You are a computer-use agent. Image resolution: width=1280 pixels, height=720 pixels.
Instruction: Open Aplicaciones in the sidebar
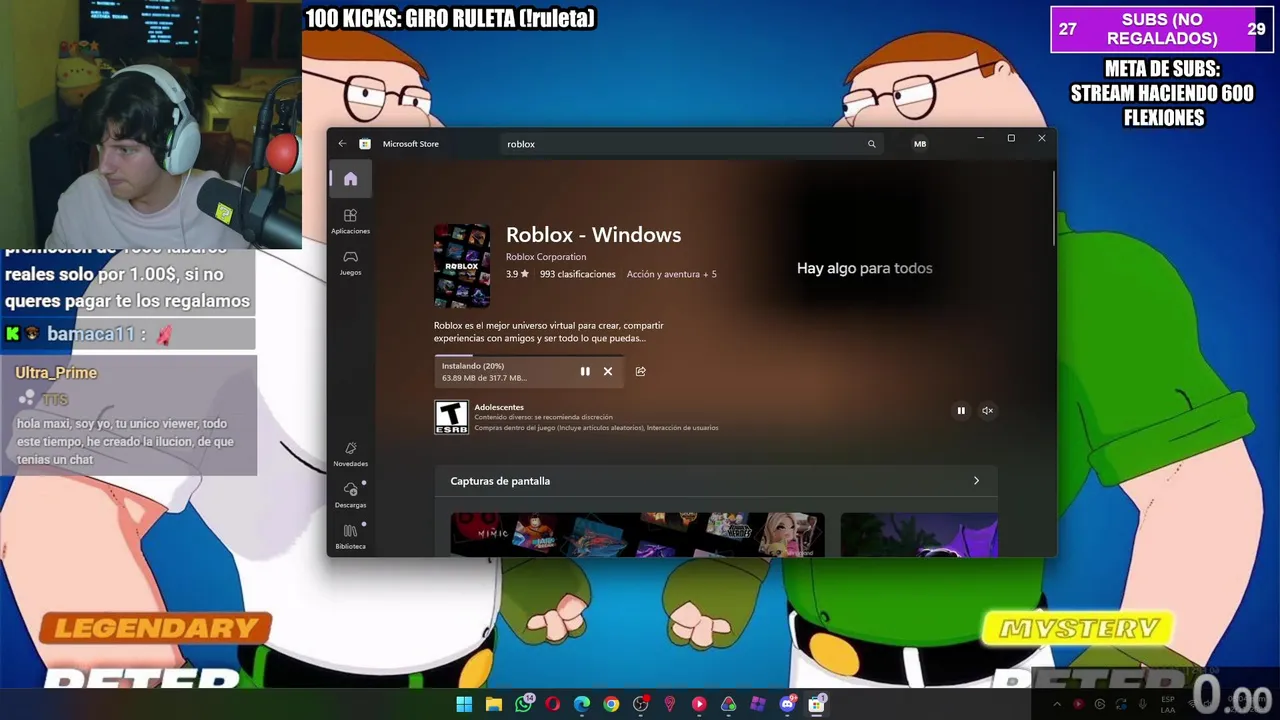click(350, 221)
